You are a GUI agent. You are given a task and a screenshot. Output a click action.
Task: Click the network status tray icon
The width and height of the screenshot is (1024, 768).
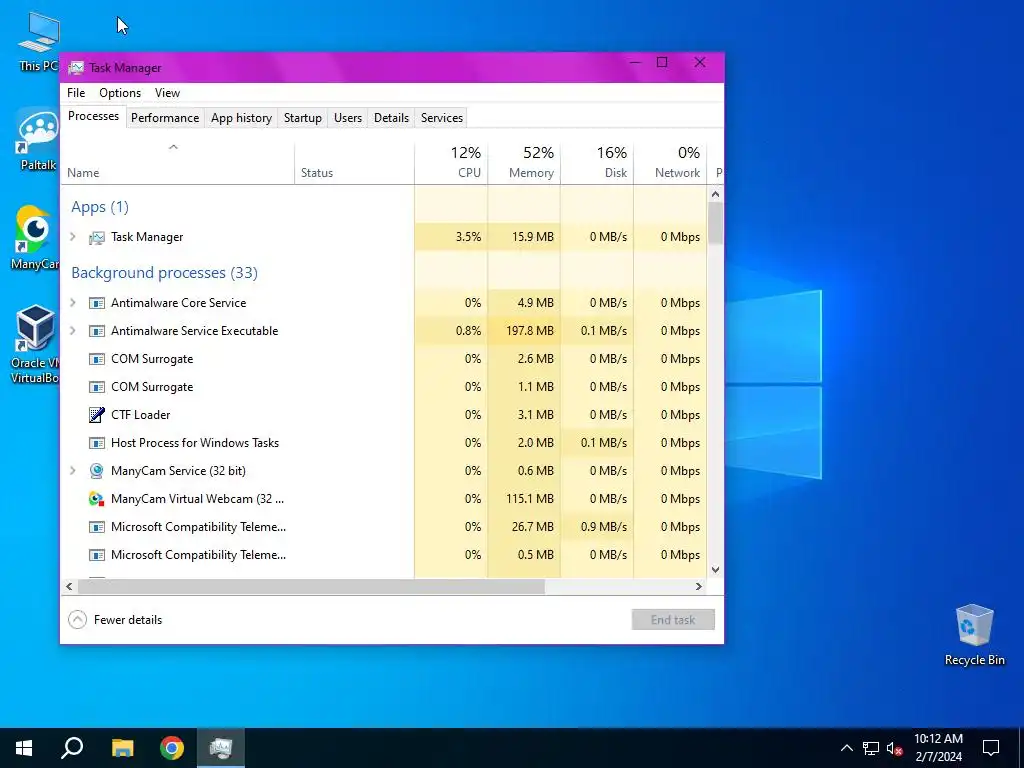pyautogui.click(x=871, y=748)
